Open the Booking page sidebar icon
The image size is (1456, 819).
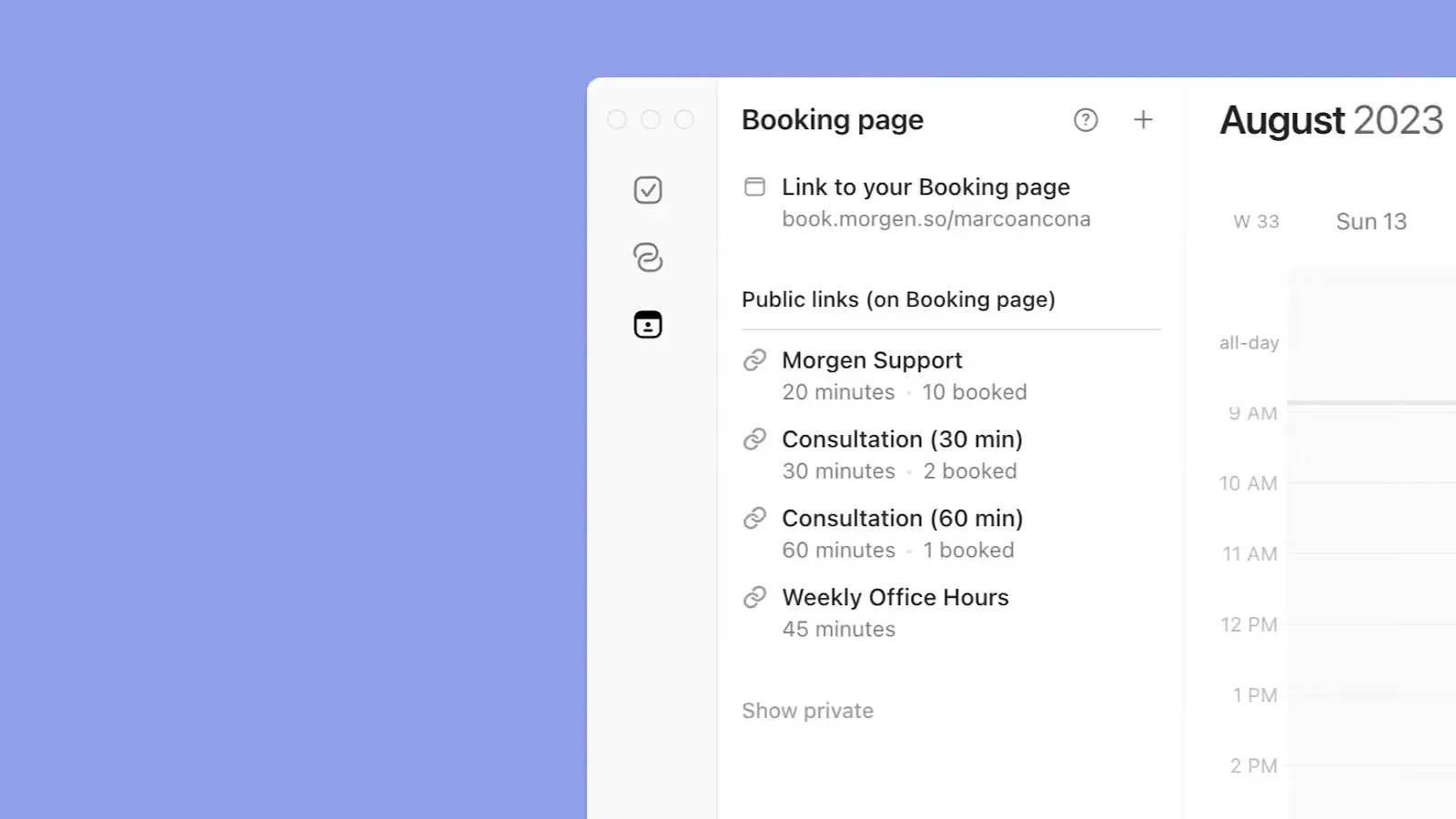coord(647,324)
